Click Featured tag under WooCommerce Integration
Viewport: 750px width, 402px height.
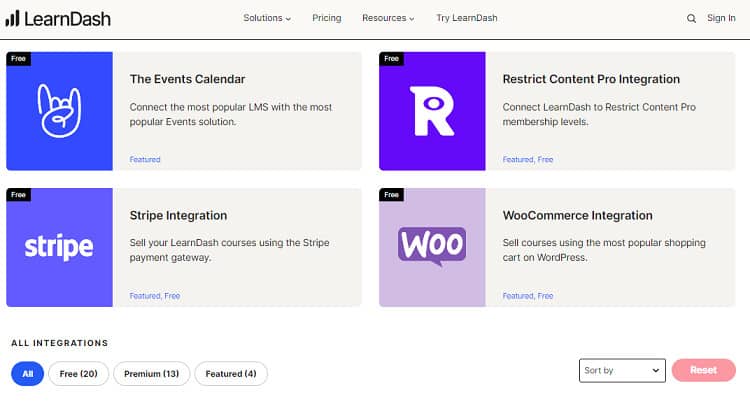click(x=518, y=296)
